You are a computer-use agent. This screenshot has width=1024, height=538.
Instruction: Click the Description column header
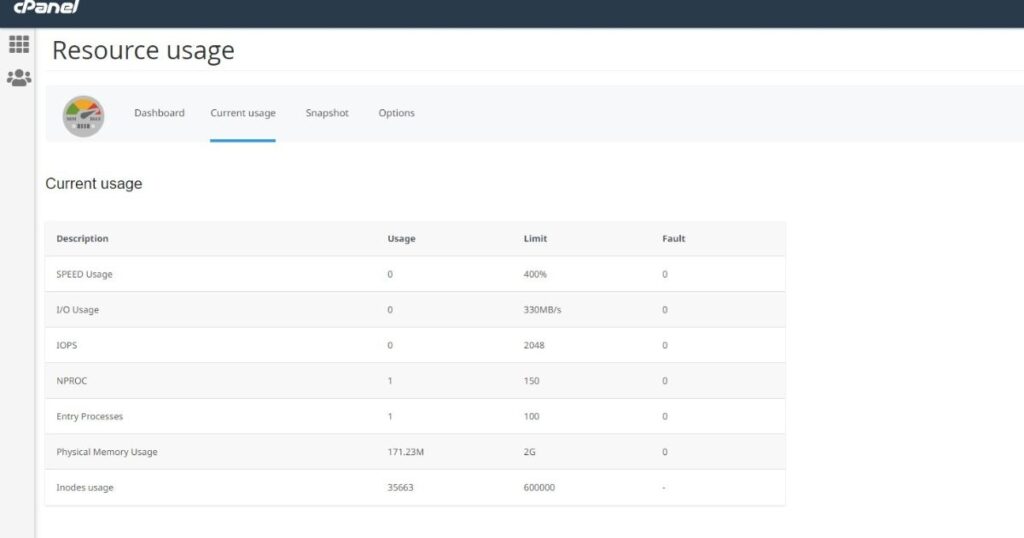pos(82,239)
